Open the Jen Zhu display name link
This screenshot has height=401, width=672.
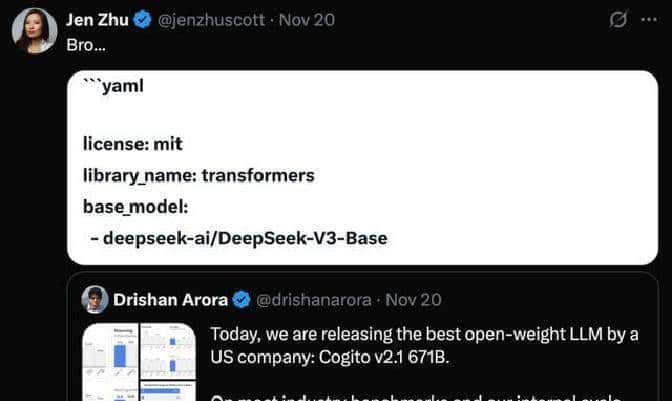pos(95,20)
